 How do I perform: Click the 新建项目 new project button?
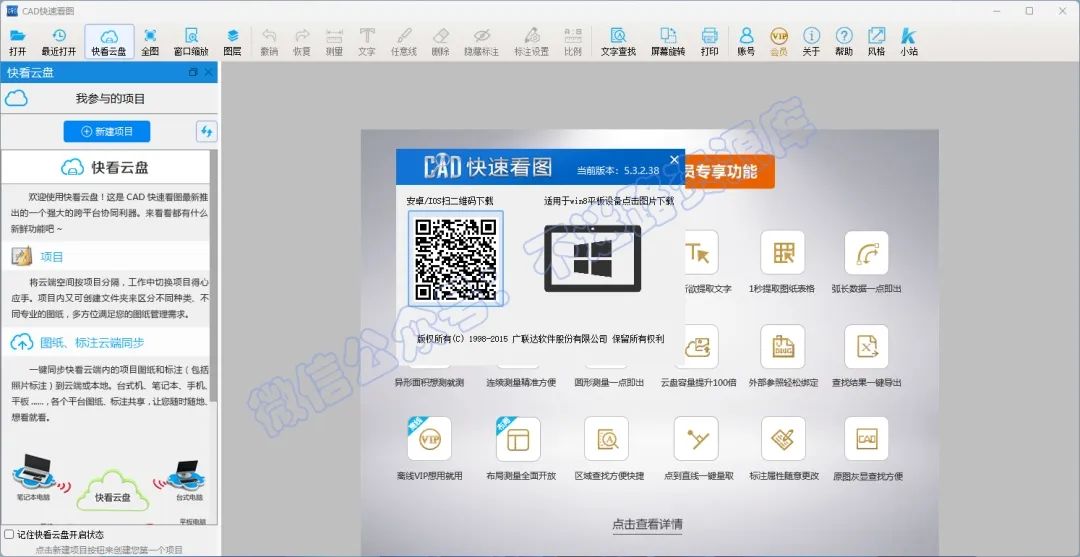coord(107,131)
